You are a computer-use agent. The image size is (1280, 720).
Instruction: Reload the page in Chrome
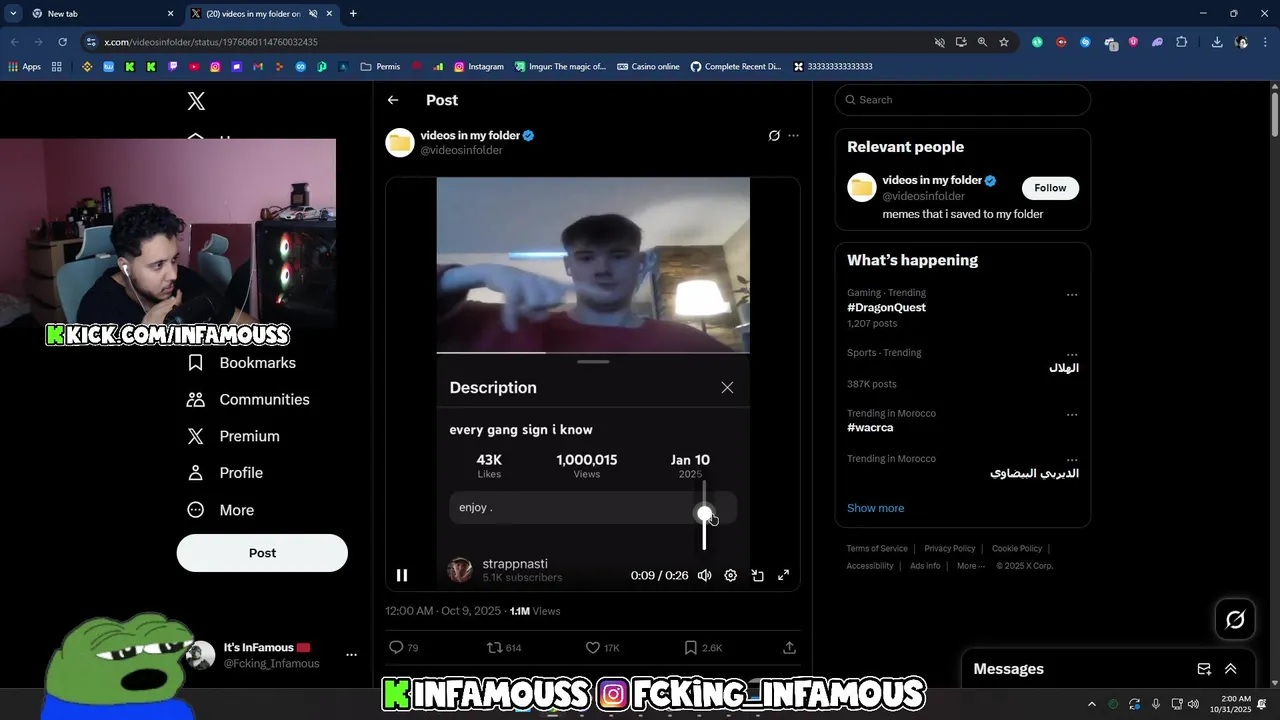pos(62,42)
